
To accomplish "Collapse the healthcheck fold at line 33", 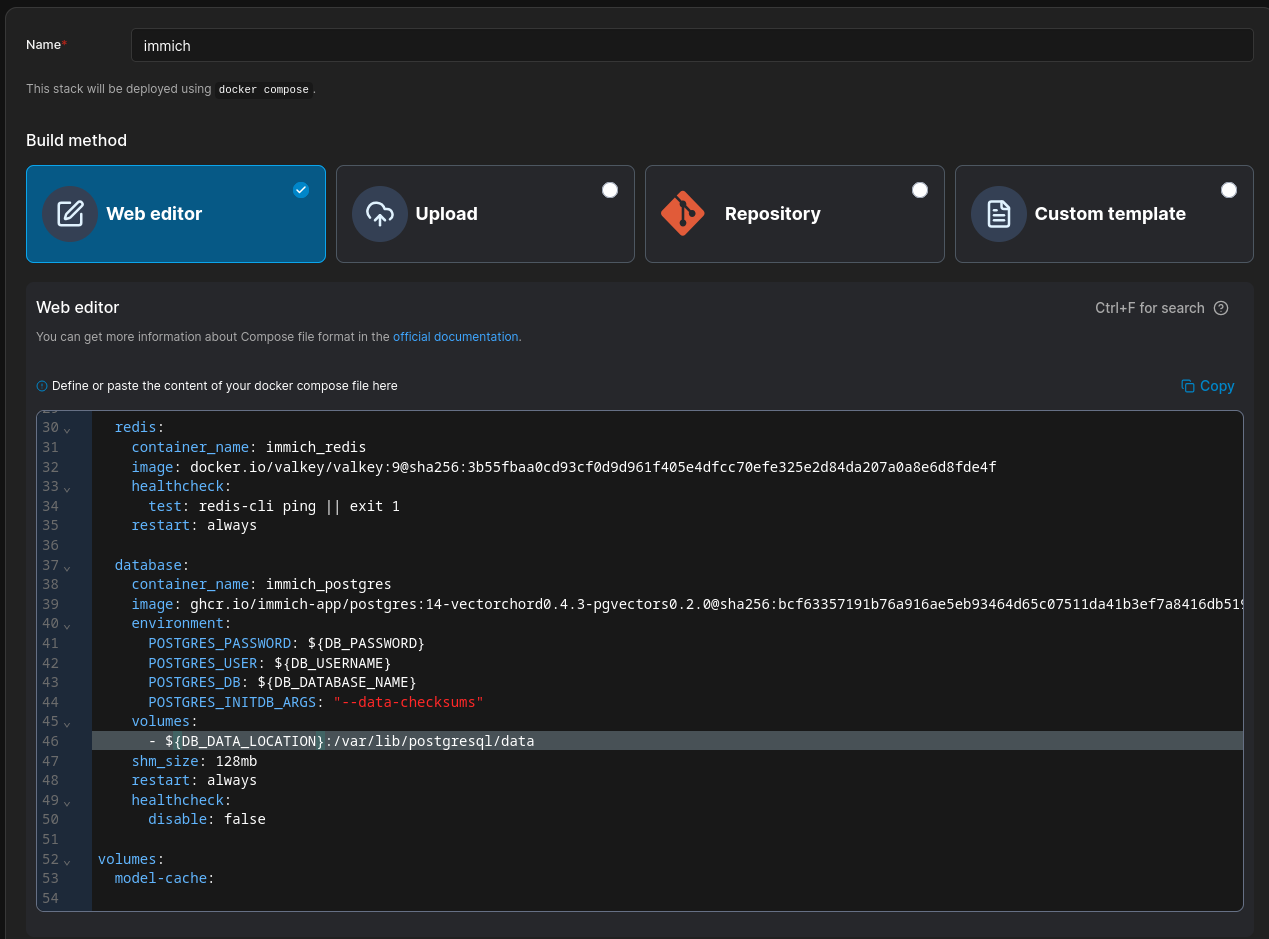I will [x=68, y=488].
